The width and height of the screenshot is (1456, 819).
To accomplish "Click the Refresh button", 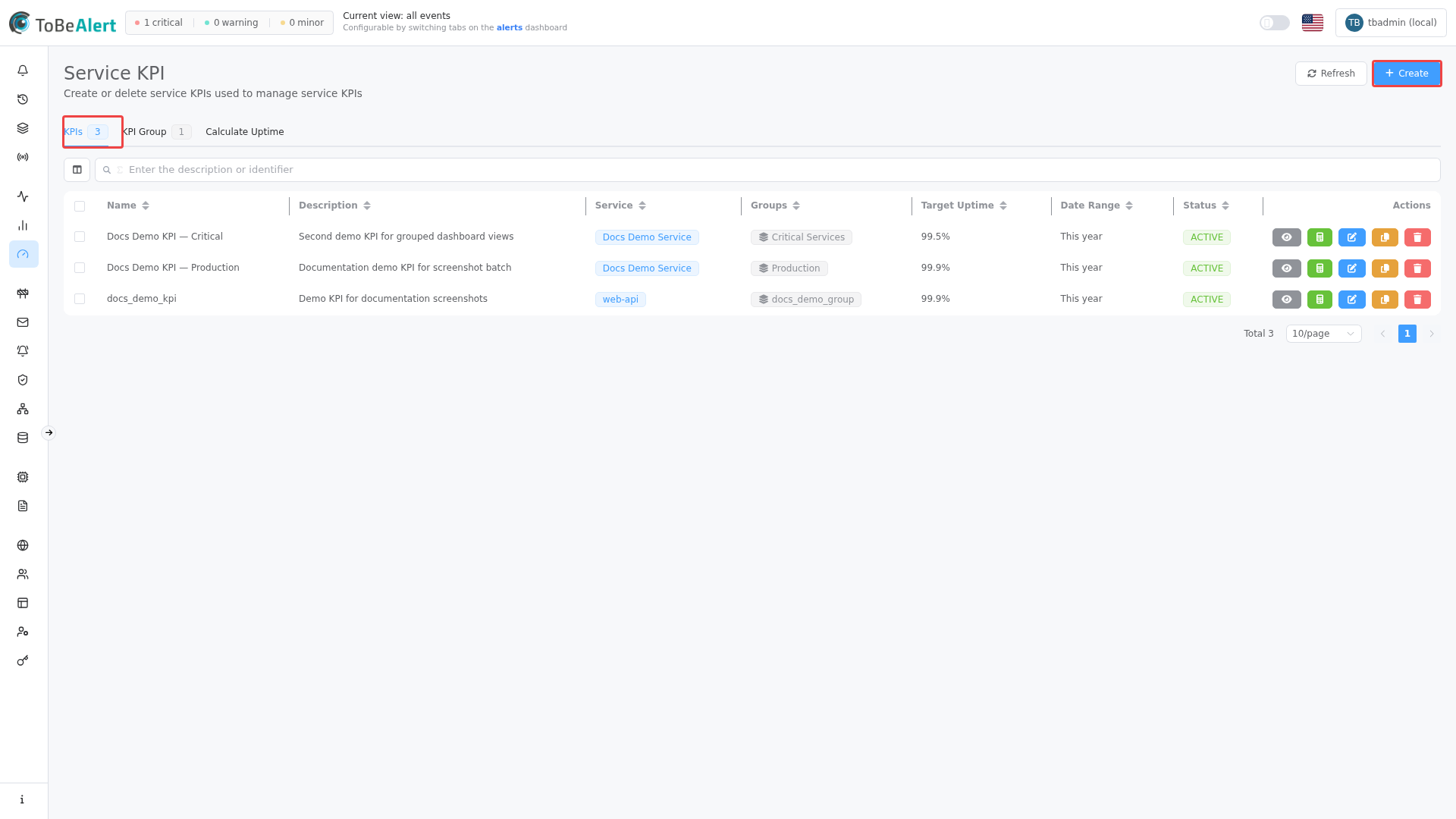I will pyautogui.click(x=1331, y=74).
